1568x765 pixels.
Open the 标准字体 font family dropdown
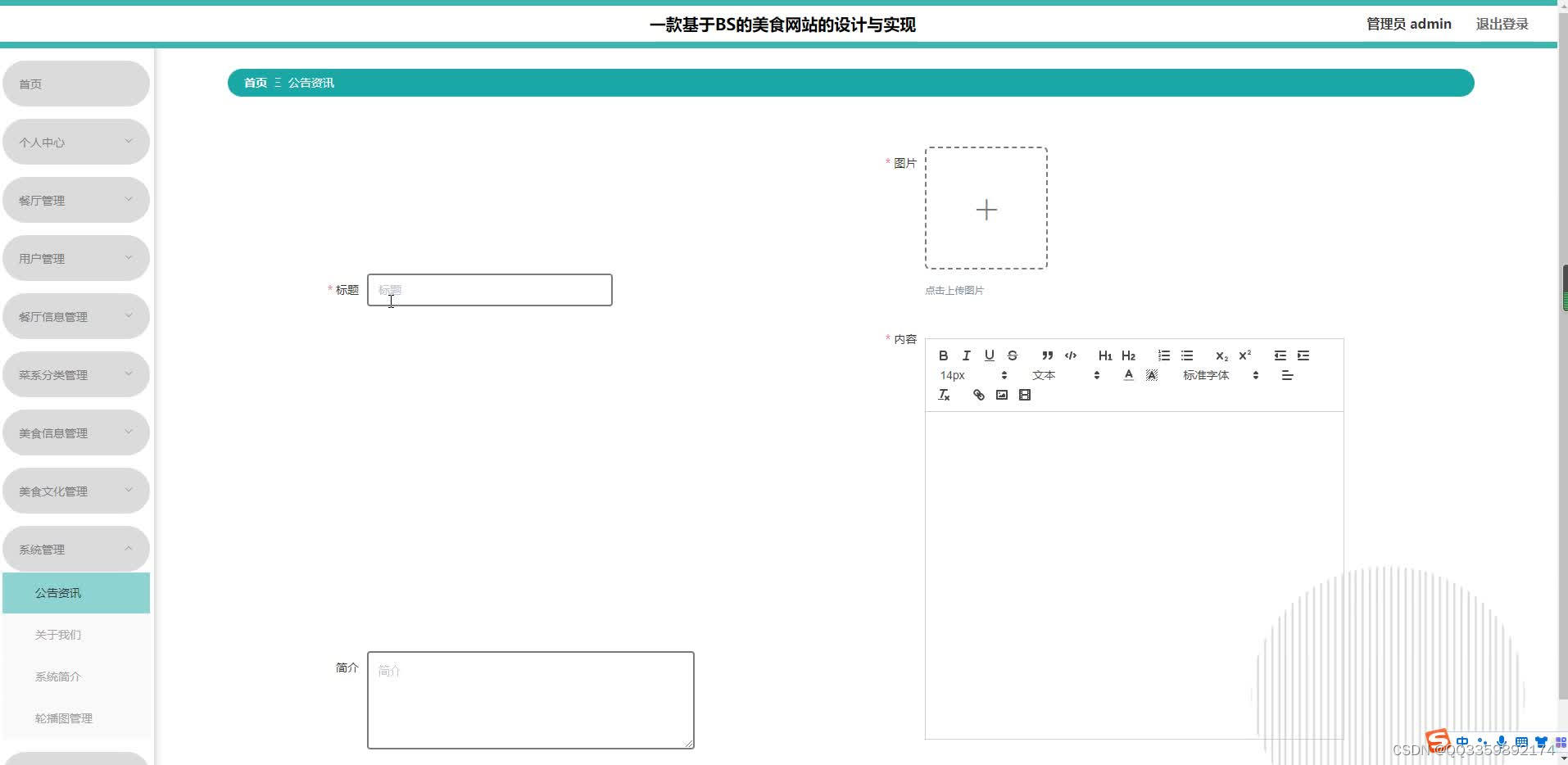(x=1220, y=375)
